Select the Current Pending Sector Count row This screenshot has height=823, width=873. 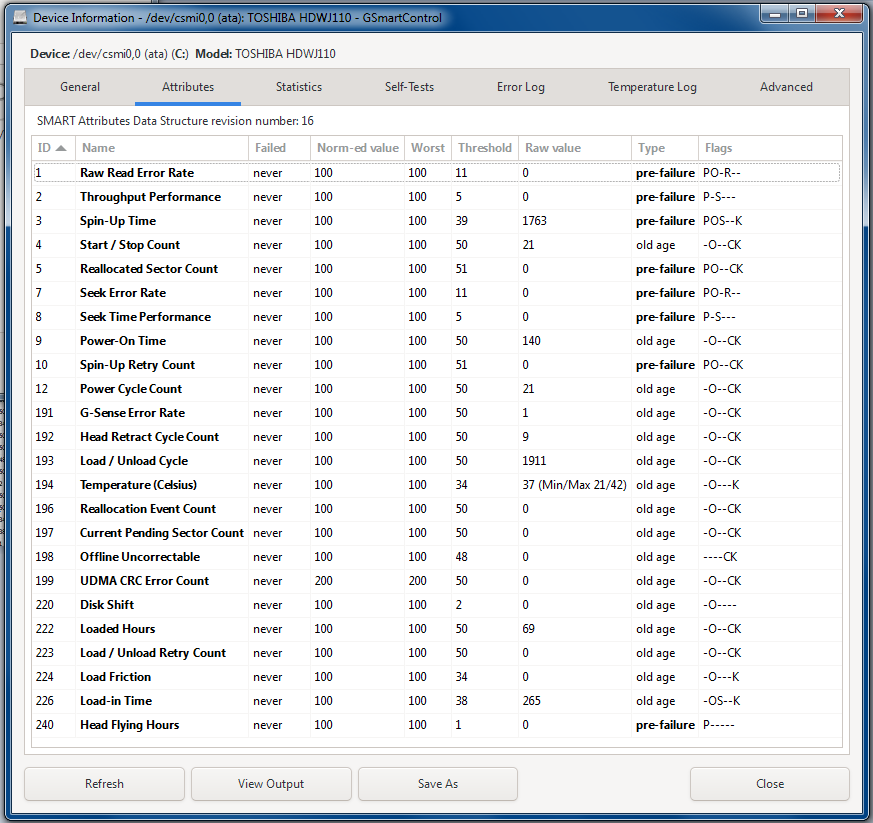coord(436,532)
